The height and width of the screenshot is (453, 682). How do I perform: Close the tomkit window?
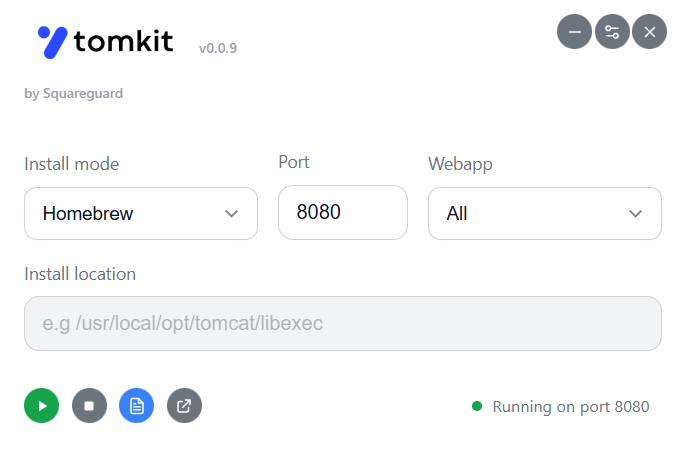point(650,32)
